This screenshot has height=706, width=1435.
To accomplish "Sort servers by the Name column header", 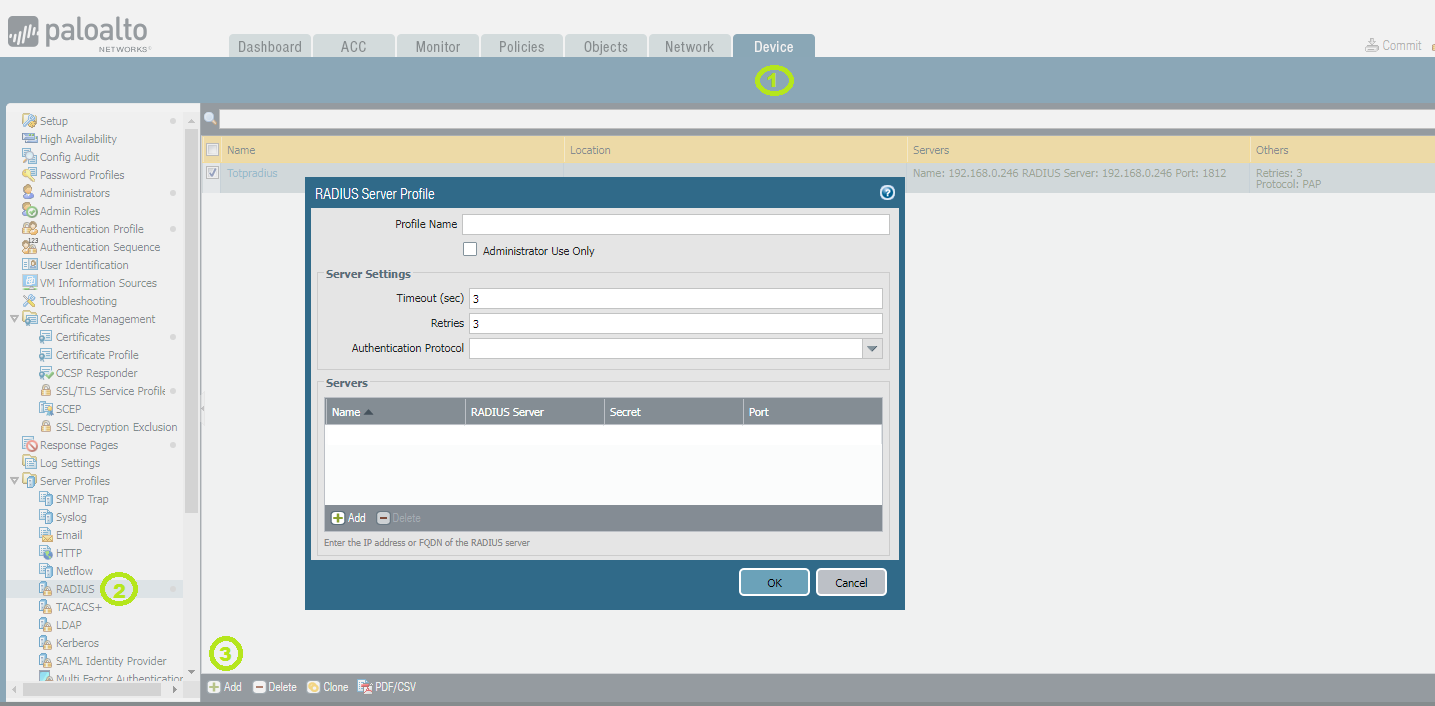I will pyautogui.click(x=347, y=412).
